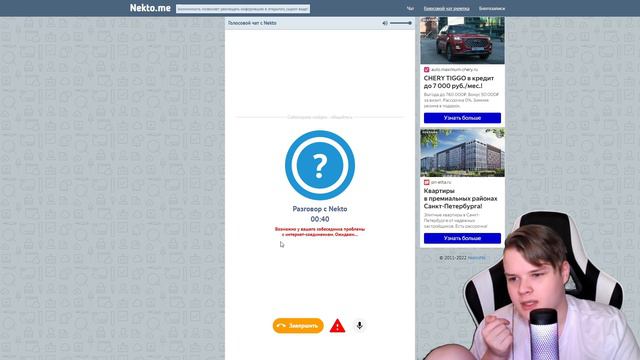Select the Голосовой чат с Nekto panel title
This screenshot has width=640, height=360.
(252, 23)
